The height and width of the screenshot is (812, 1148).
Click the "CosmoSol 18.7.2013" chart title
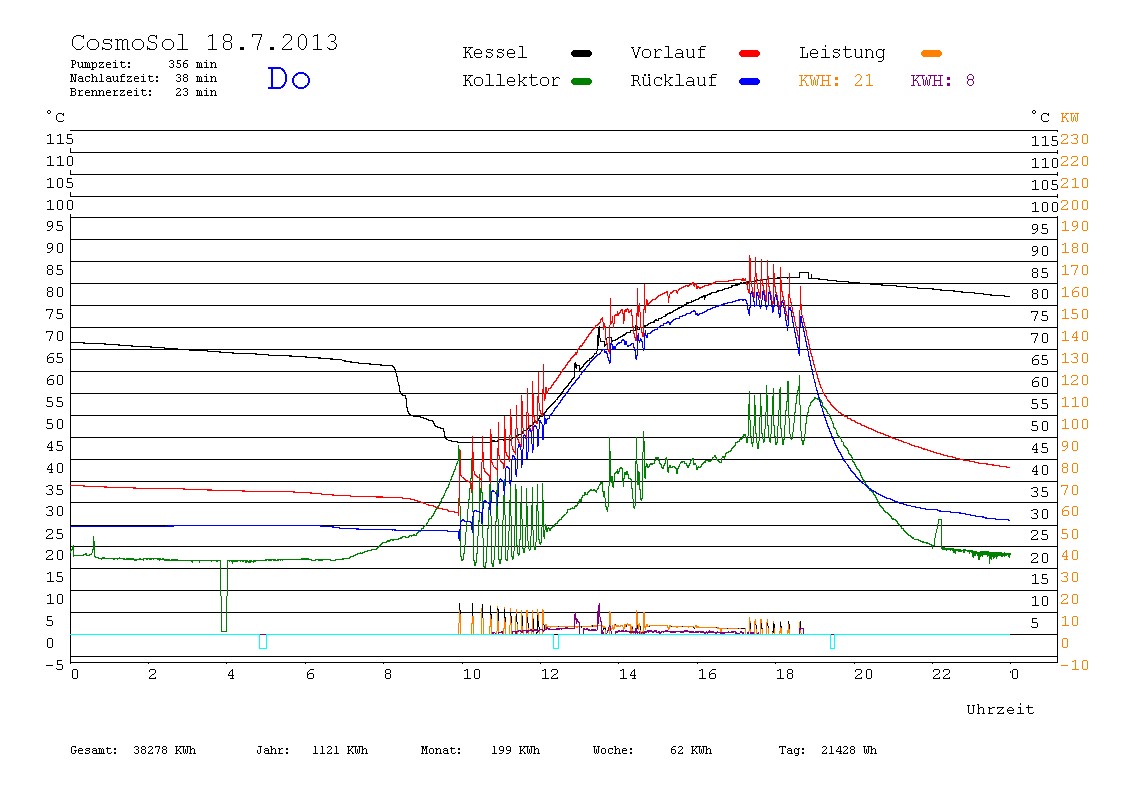coord(204,42)
